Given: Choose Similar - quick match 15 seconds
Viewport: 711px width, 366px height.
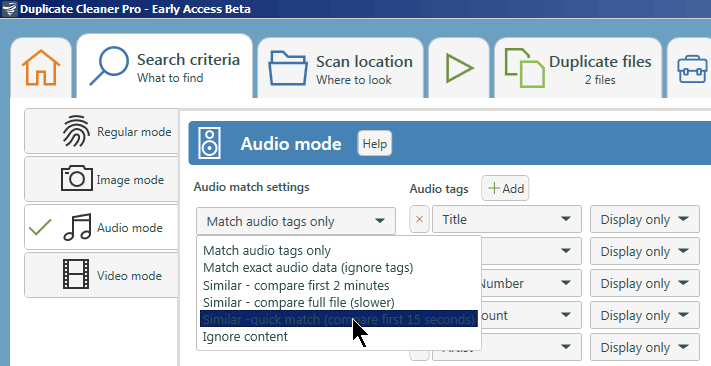Looking at the screenshot, I should [339, 319].
